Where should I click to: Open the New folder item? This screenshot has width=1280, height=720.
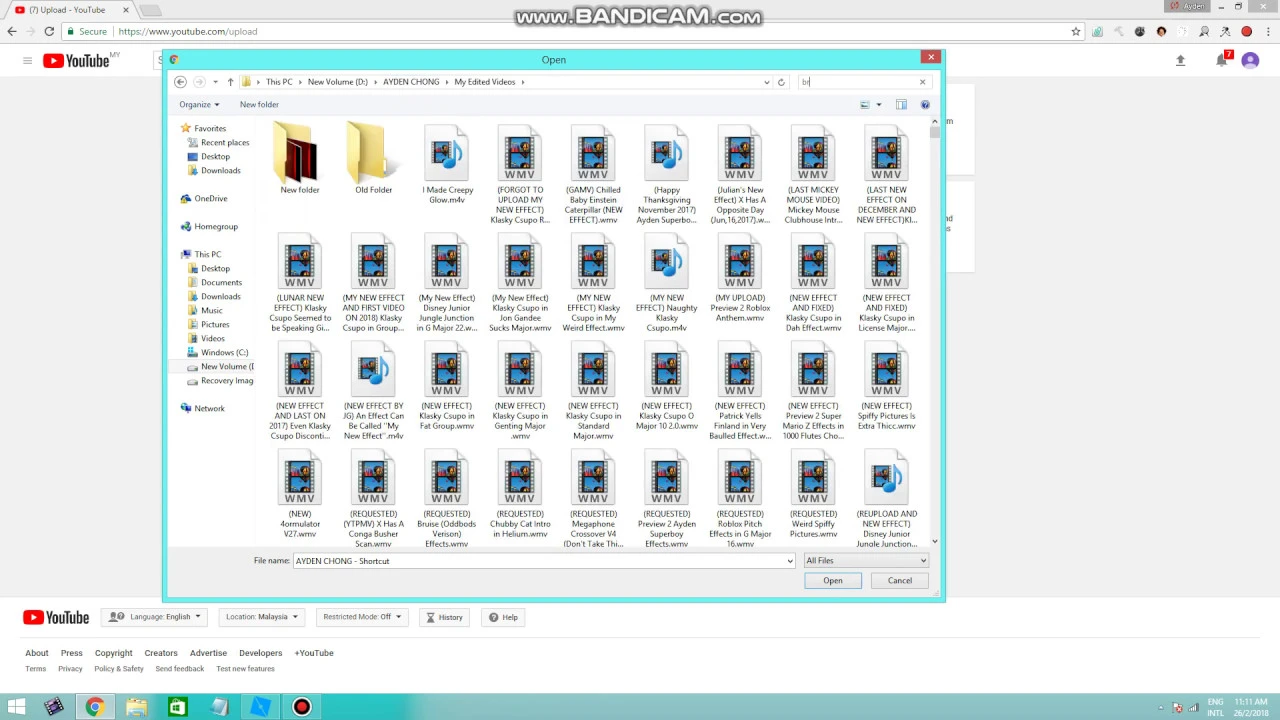[x=300, y=159]
